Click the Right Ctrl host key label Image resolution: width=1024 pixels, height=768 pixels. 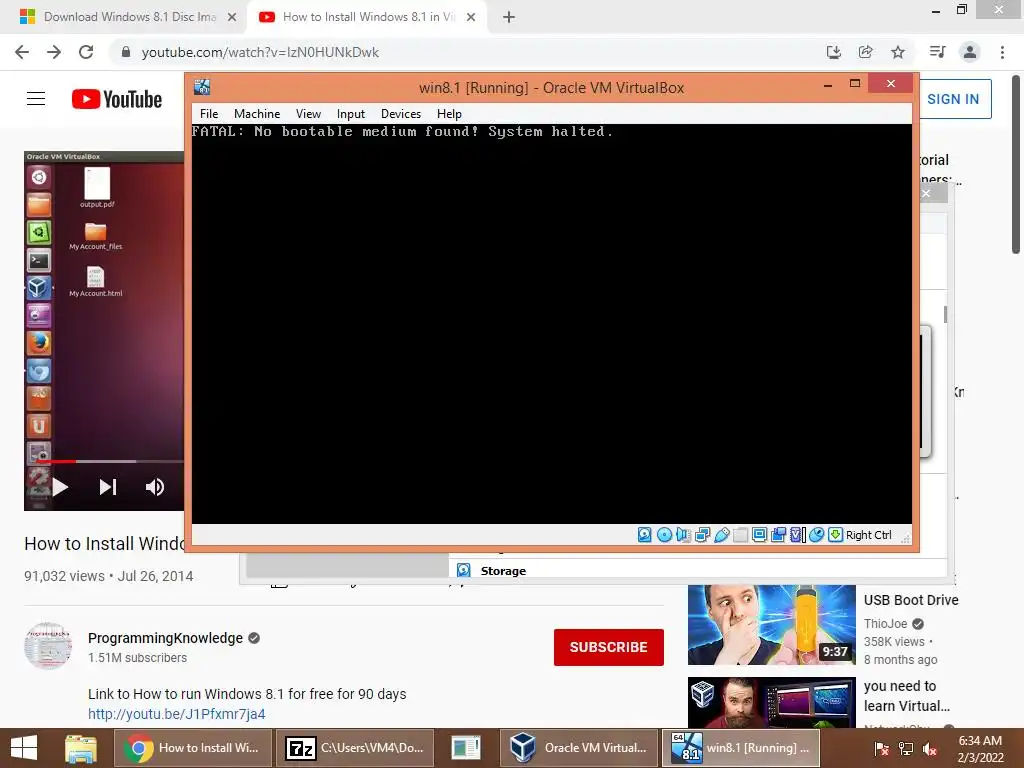[869, 535]
